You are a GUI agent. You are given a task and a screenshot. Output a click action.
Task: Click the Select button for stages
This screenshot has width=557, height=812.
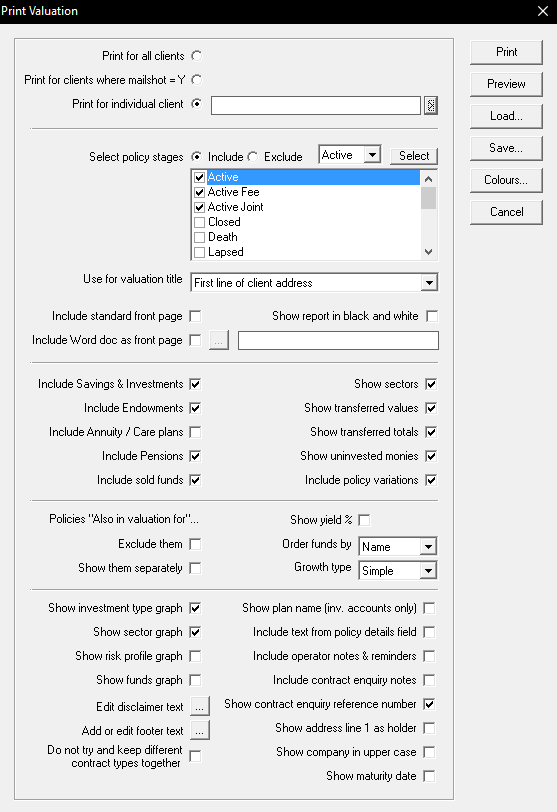(414, 156)
